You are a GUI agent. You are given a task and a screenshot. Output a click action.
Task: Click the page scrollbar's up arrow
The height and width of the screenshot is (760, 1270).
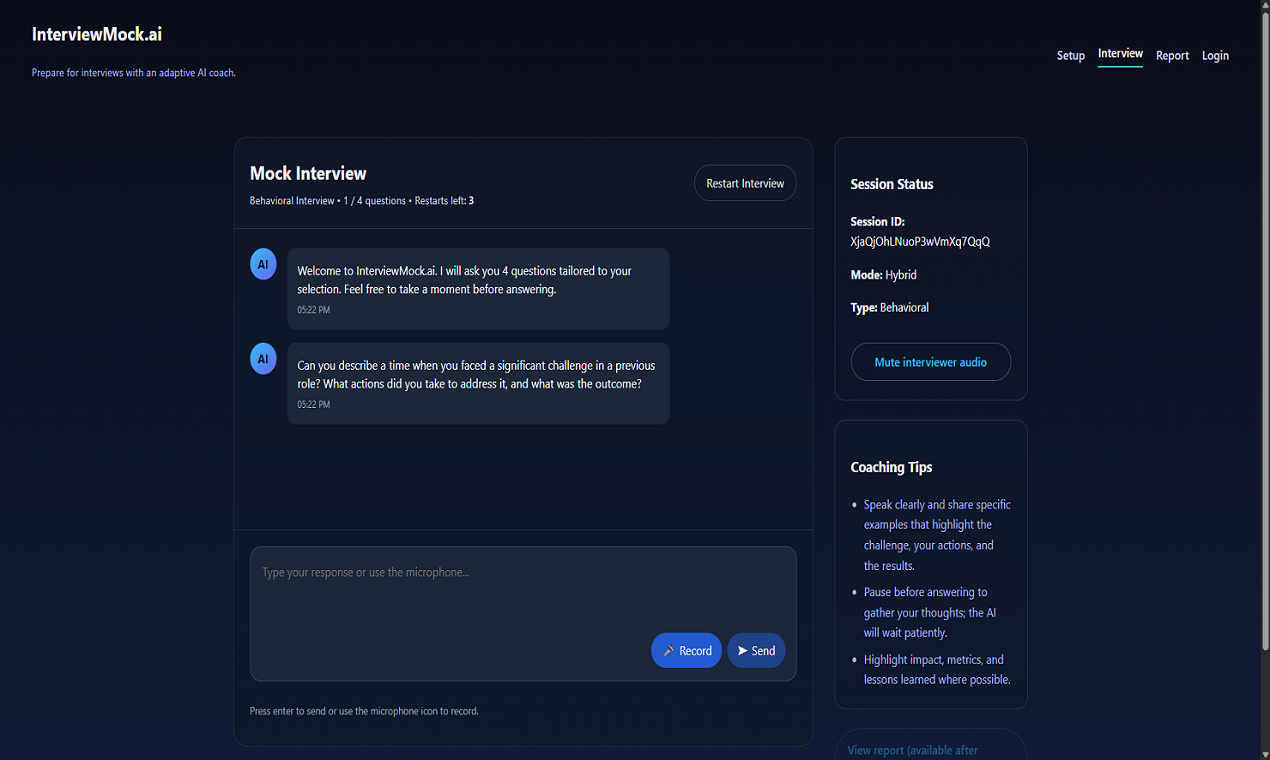[1264, 6]
